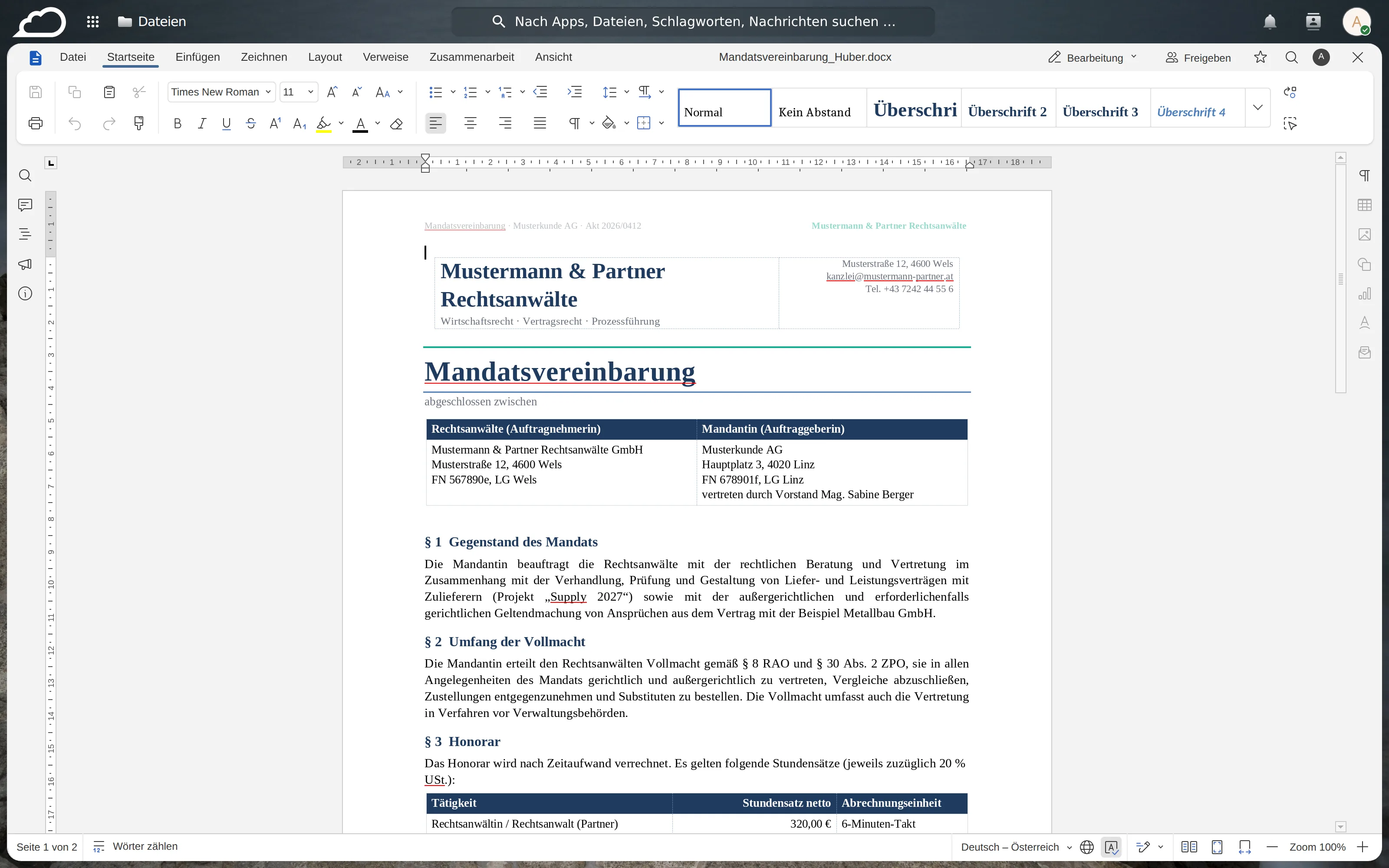
Task: Open paragraph settings in right sidebar
Action: tap(1365, 176)
